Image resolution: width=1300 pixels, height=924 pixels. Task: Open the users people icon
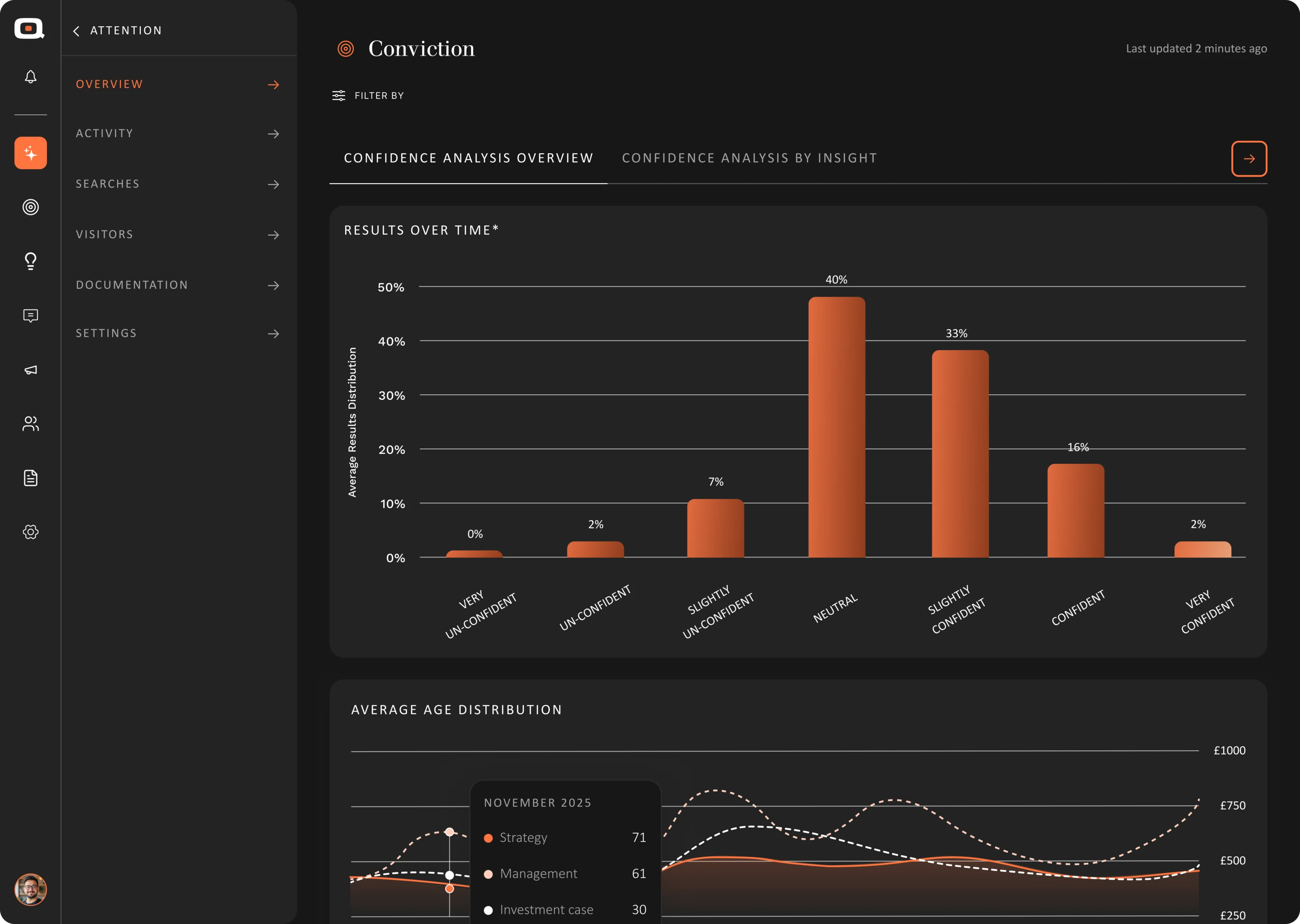31,424
